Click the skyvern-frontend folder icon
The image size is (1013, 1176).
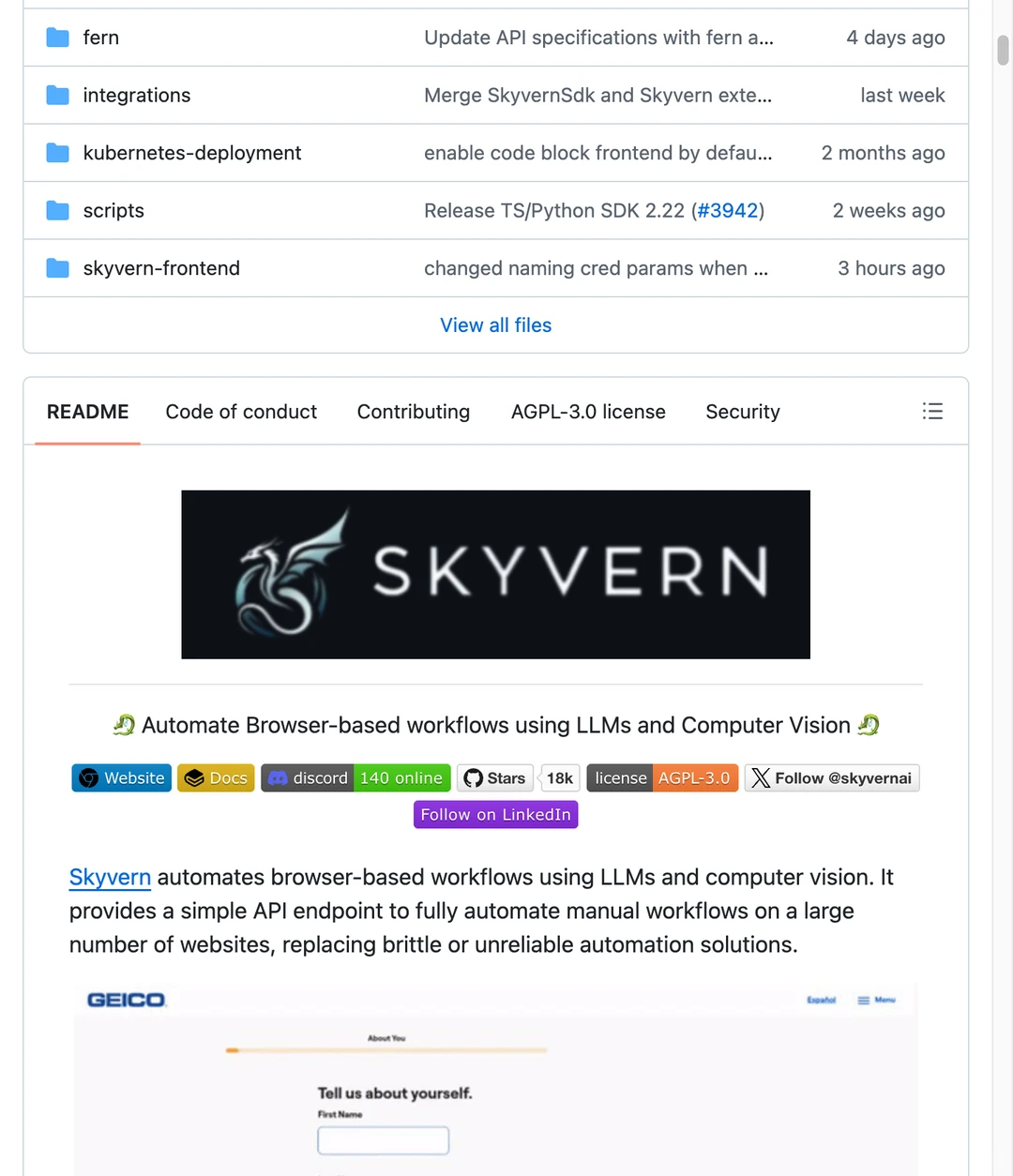58,268
